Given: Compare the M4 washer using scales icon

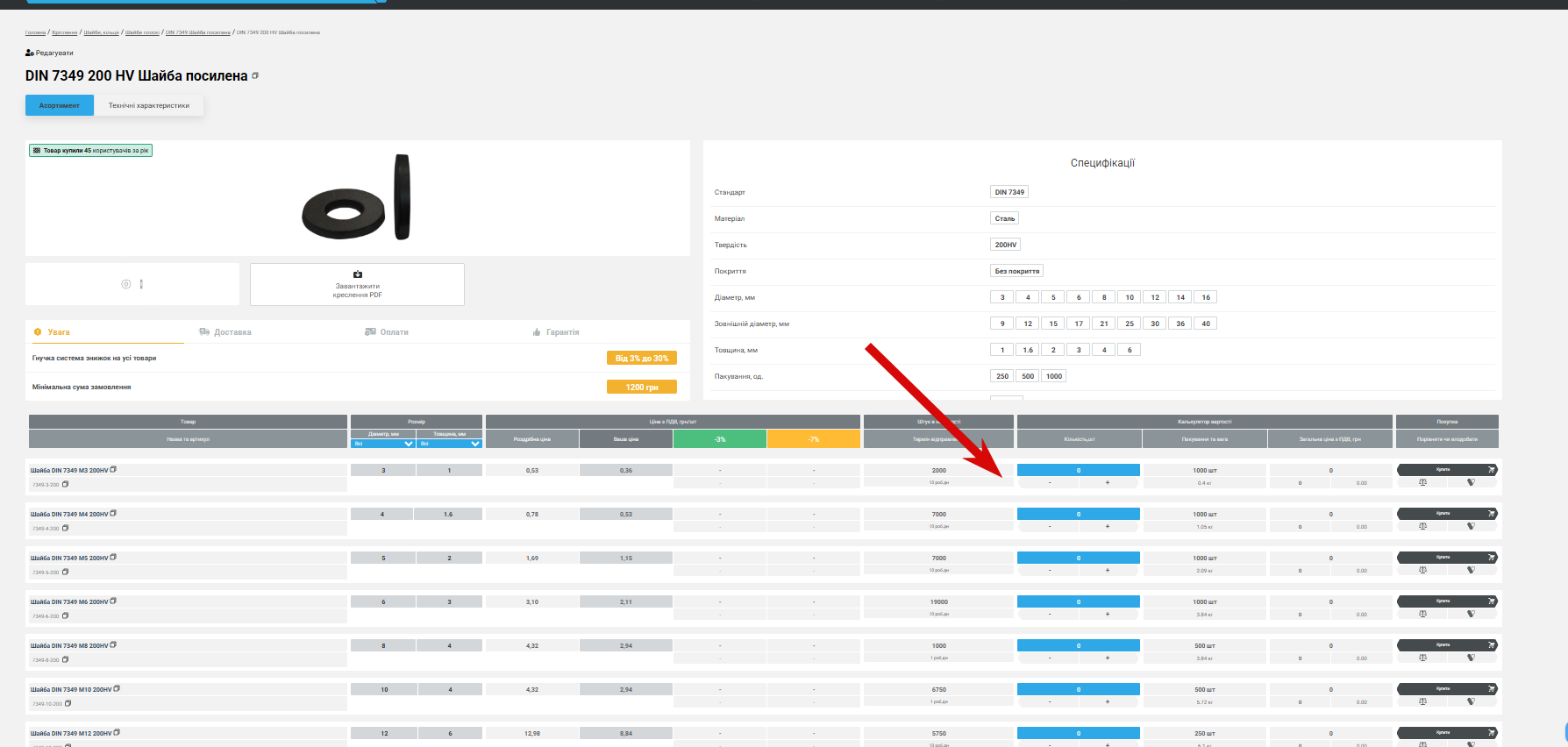Looking at the screenshot, I should pos(1422,526).
